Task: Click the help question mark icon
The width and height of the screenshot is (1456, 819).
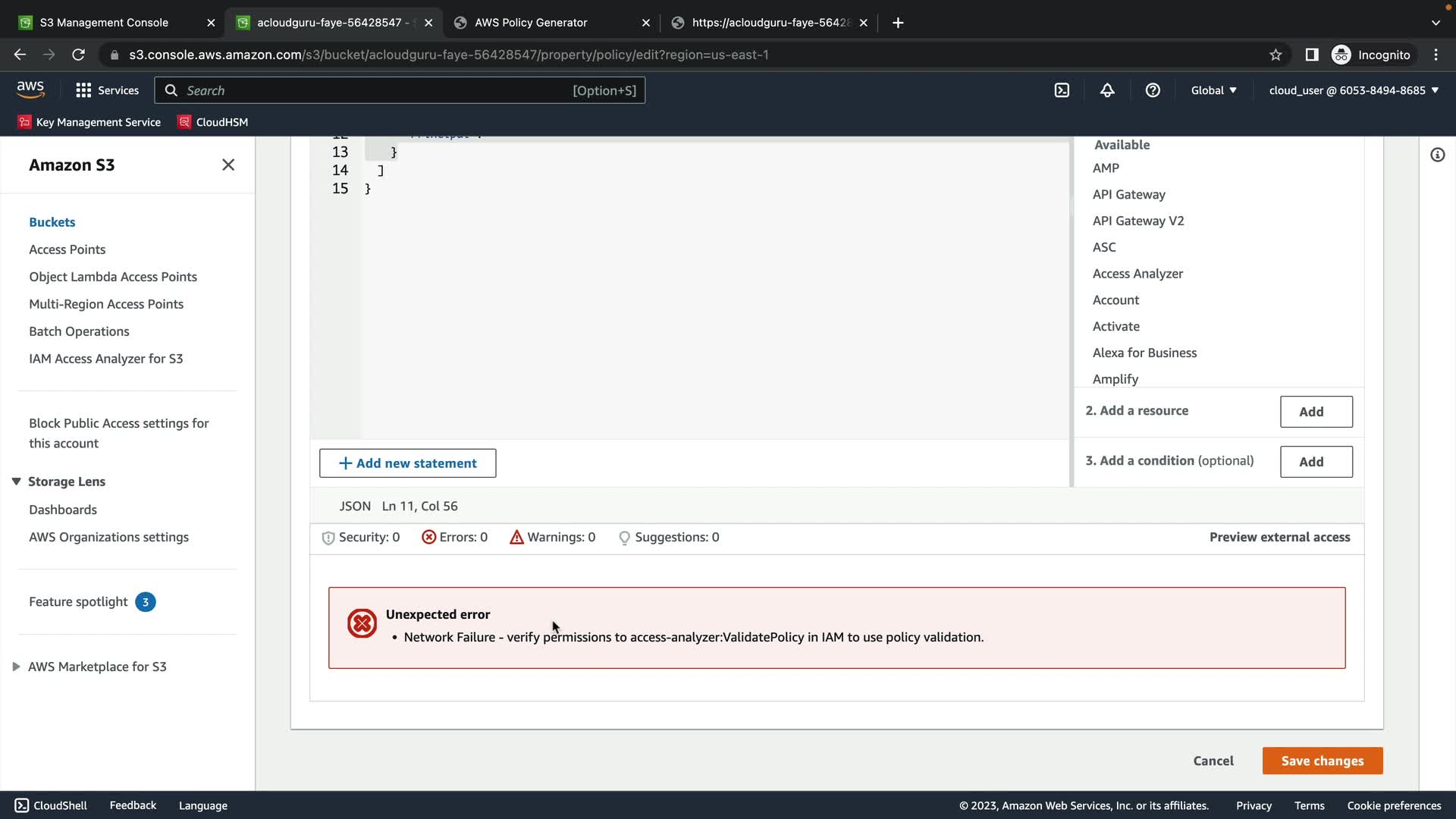Action: point(1153,90)
